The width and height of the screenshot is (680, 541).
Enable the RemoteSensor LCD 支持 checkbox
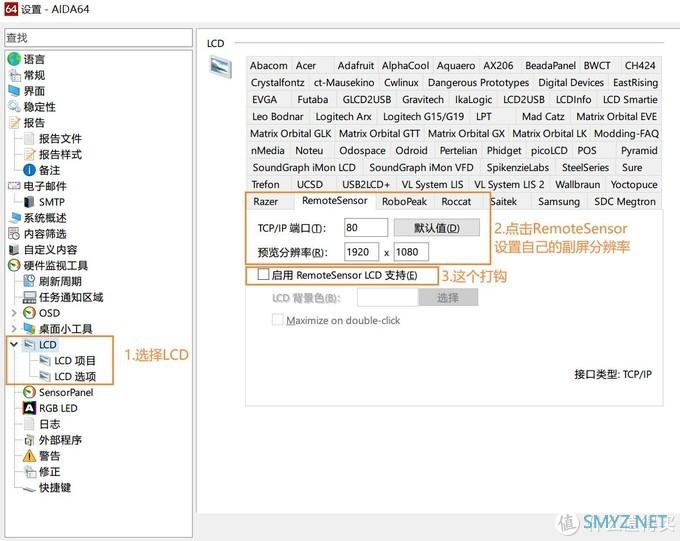pyautogui.click(x=263, y=275)
